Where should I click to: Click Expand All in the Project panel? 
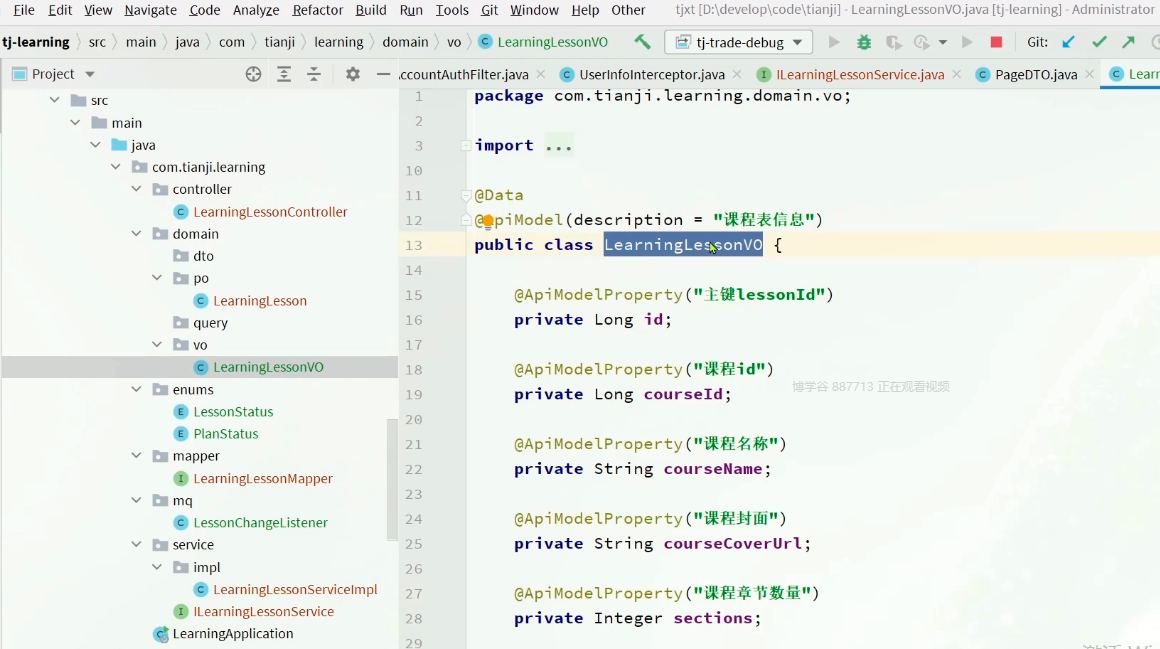pyautogui.click(x=284, y=74)
